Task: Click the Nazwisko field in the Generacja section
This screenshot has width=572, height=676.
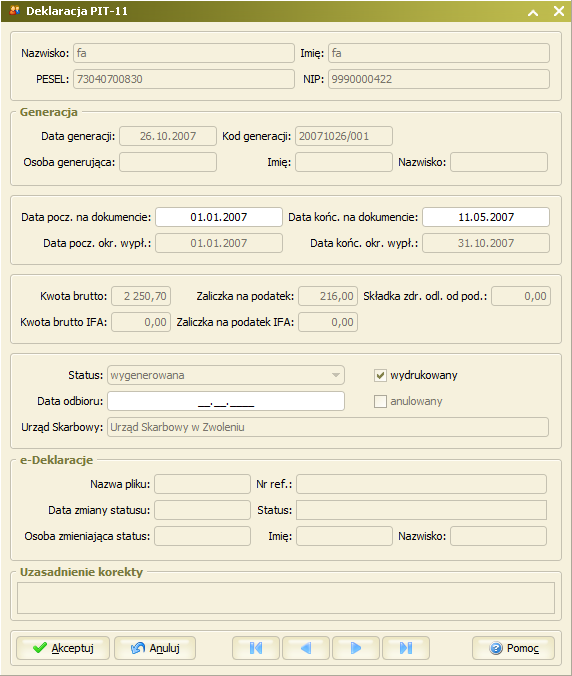Action: 499,162
